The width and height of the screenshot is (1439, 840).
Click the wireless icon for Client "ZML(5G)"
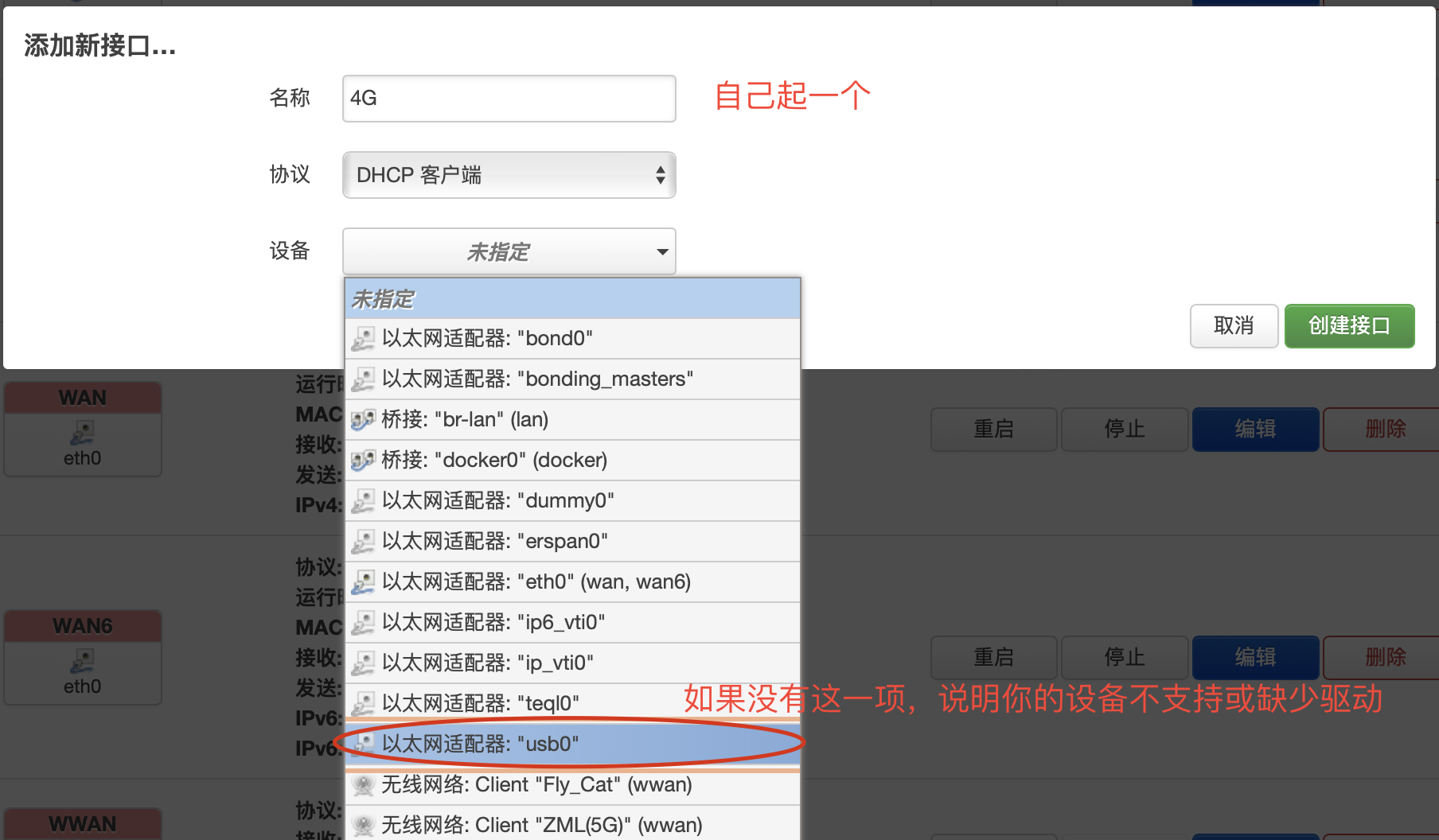click(x=364, y=824)
